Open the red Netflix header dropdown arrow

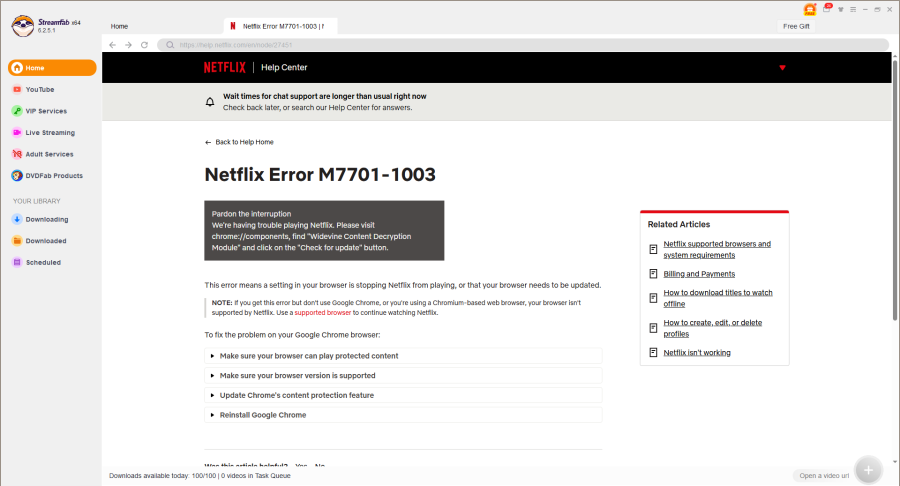(x=782, y=68)
